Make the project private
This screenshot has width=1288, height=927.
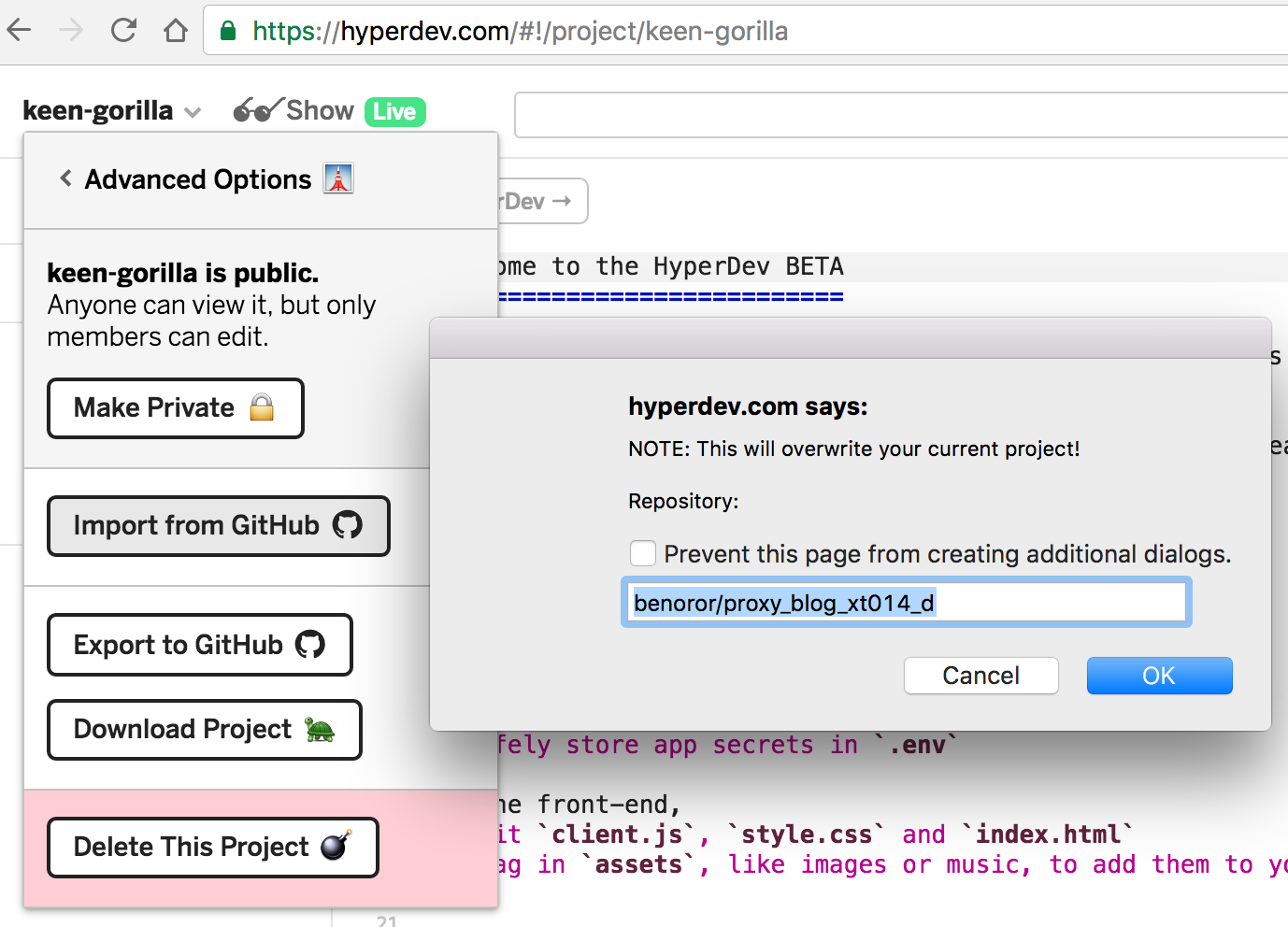[175, 407]
